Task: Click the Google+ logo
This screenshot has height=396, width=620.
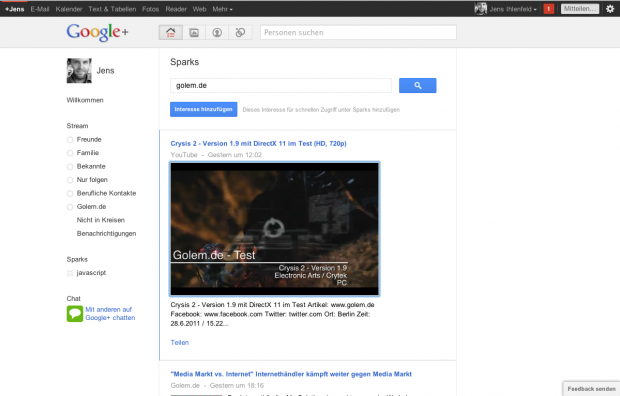Action: tap(97, 32)
